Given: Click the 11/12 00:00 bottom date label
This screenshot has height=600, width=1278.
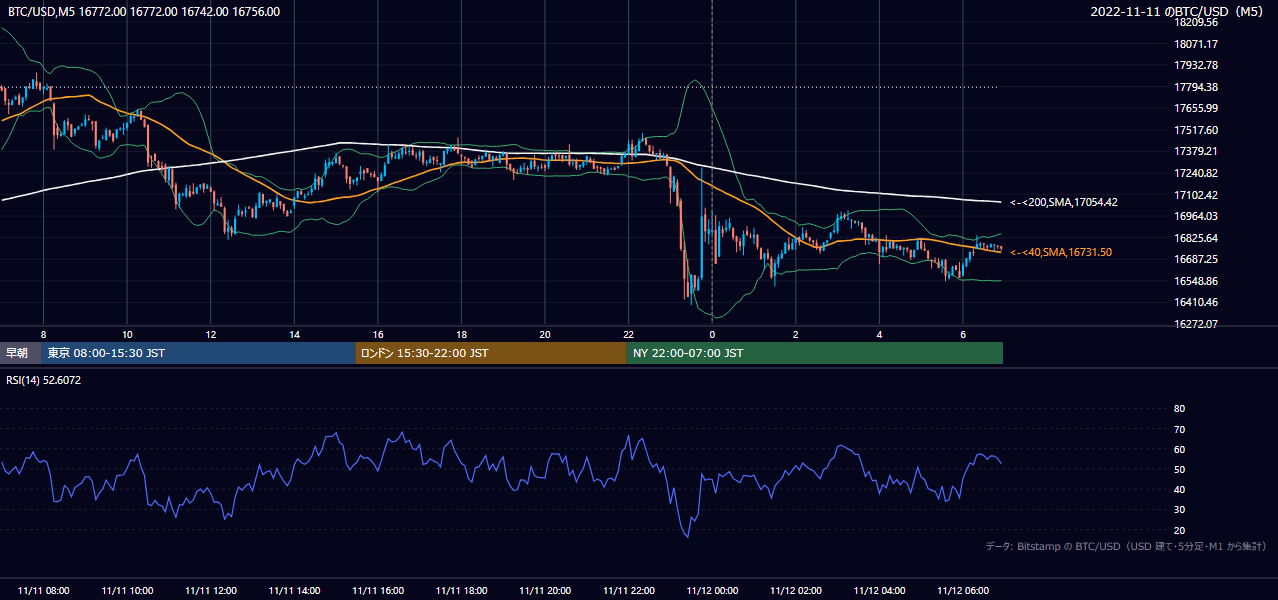Looking at the screenshot, I should pyautogui.click(x=712, y=591).
